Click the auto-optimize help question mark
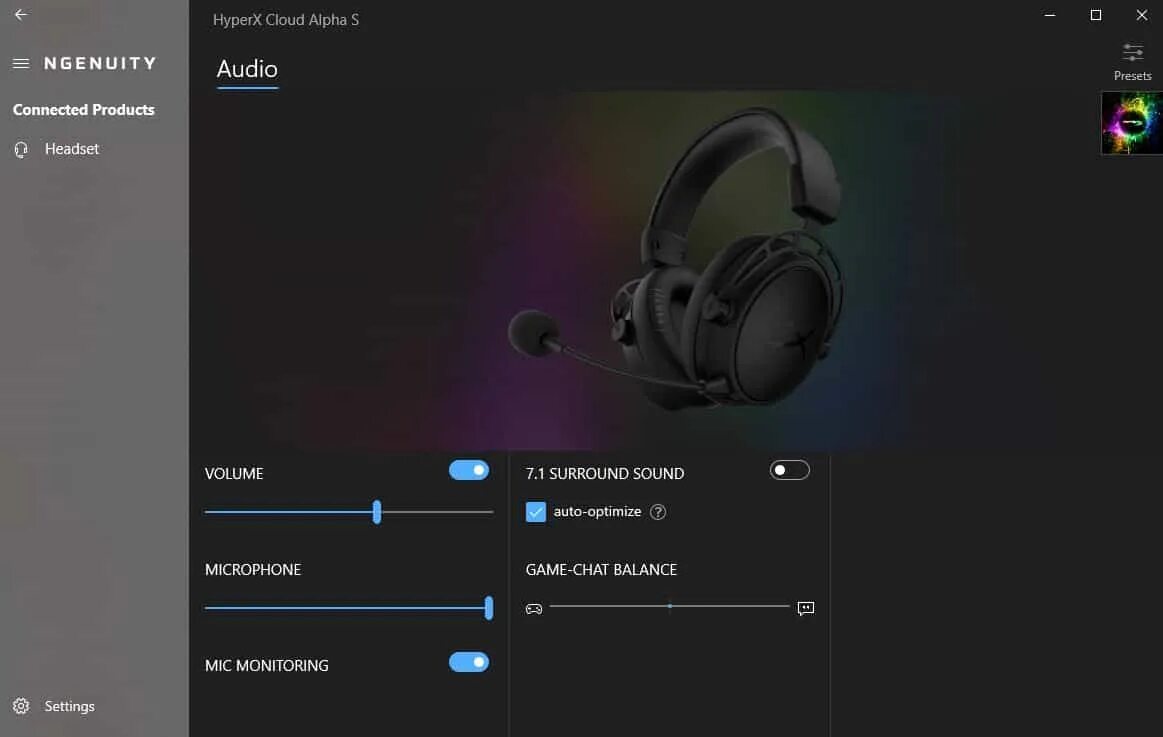Screen dimensions: 1163x737 658,512
